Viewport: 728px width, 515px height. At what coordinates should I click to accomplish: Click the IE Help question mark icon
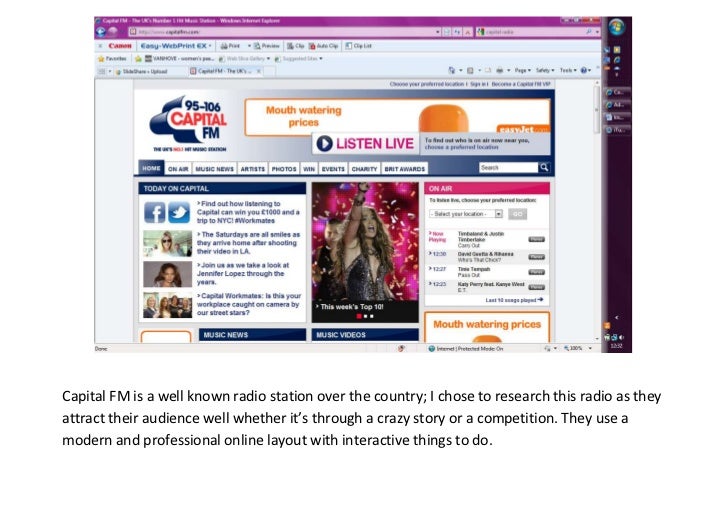coord(584,71)
